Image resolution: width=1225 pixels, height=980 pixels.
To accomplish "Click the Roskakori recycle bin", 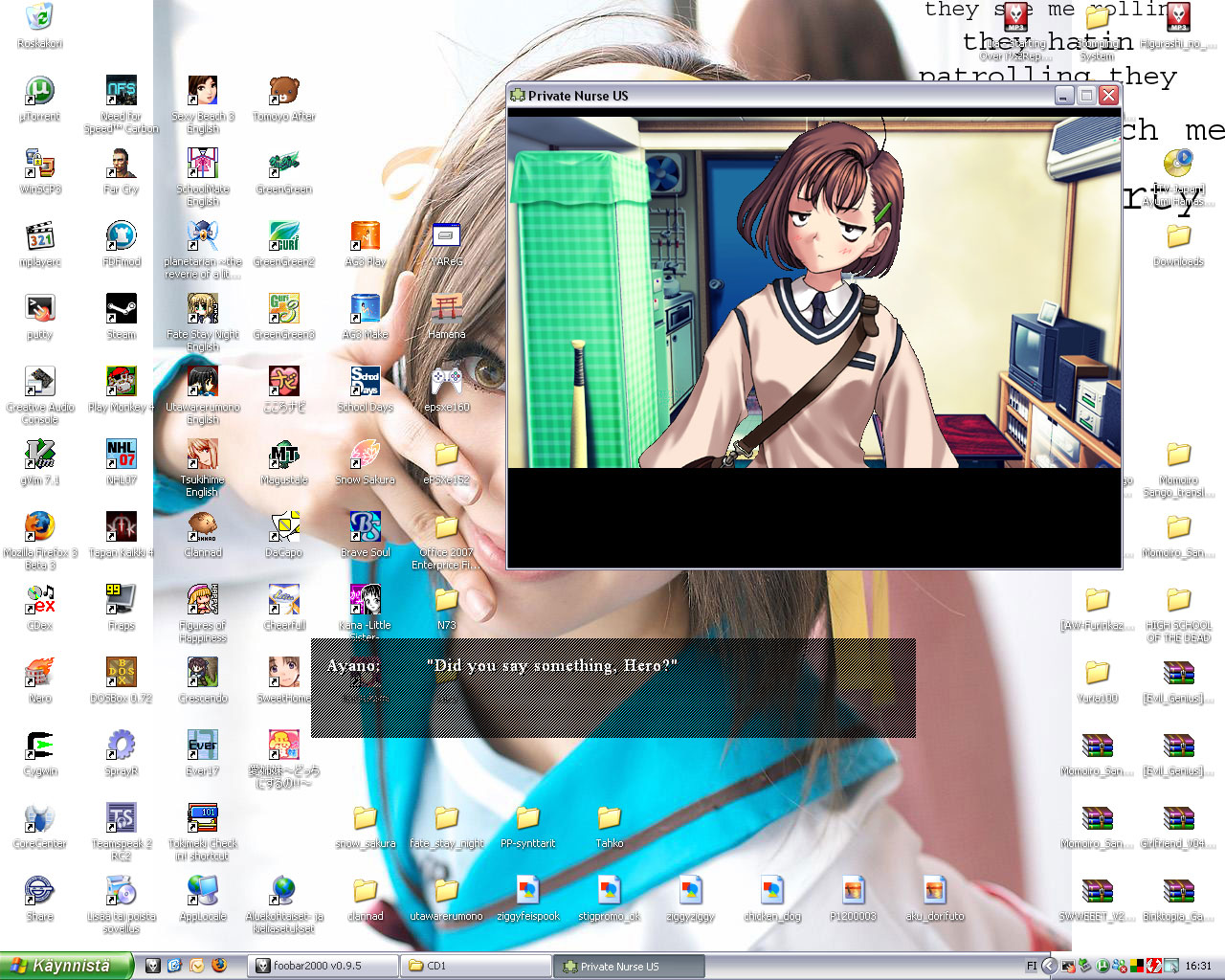I will pos(39,18).
